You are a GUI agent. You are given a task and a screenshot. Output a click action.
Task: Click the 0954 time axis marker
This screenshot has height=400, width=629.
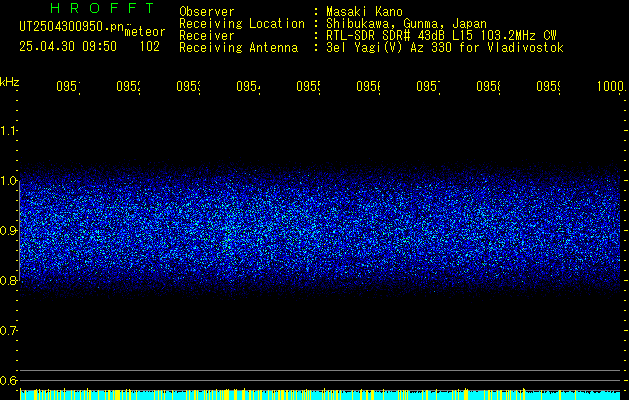pyautogui.click(x=248, y=87)
